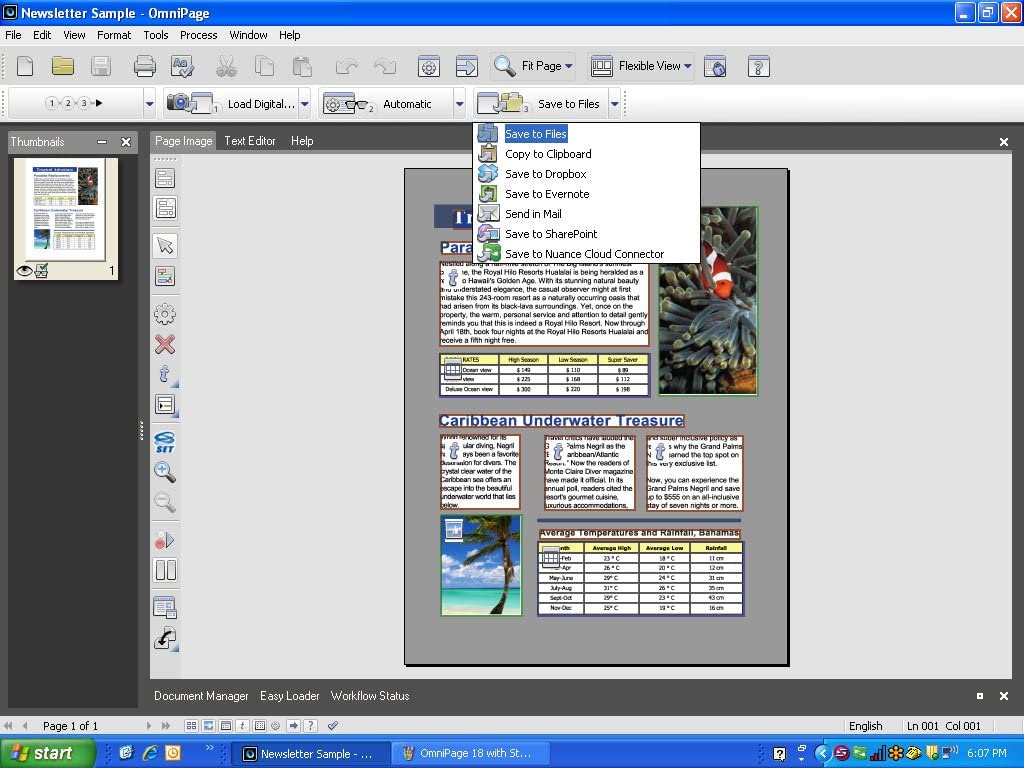Click the Print icon in the toolbar
Screen dimensions: 1024x768
coord(145,67)
